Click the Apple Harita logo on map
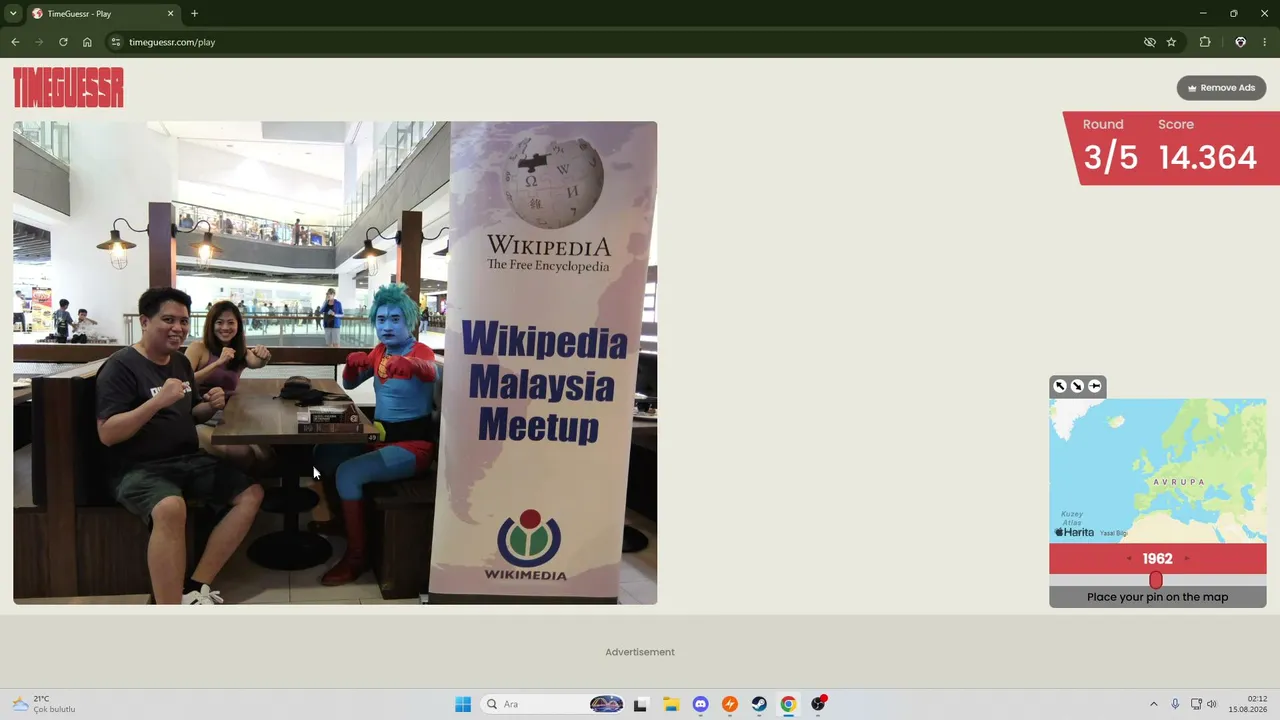 [x=1075, y=532]
